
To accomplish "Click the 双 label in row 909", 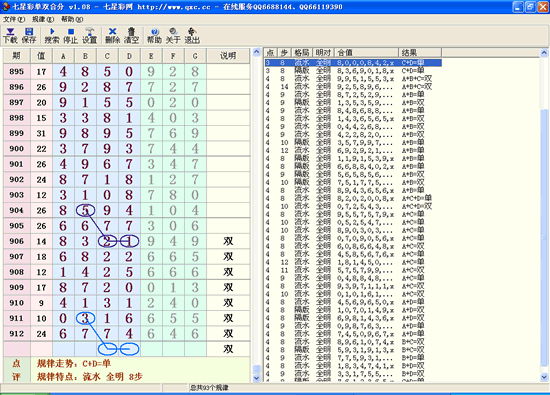I will coord(228,287).
